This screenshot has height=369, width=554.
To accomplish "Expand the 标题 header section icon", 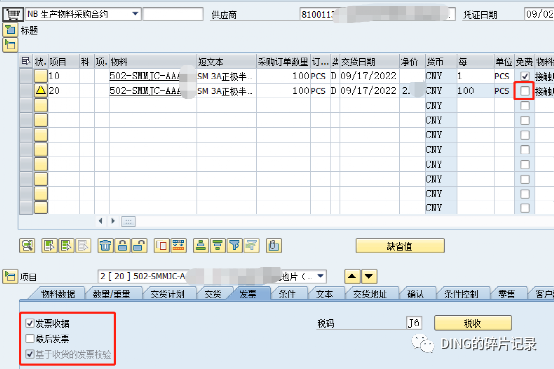I will click(10, 30).
